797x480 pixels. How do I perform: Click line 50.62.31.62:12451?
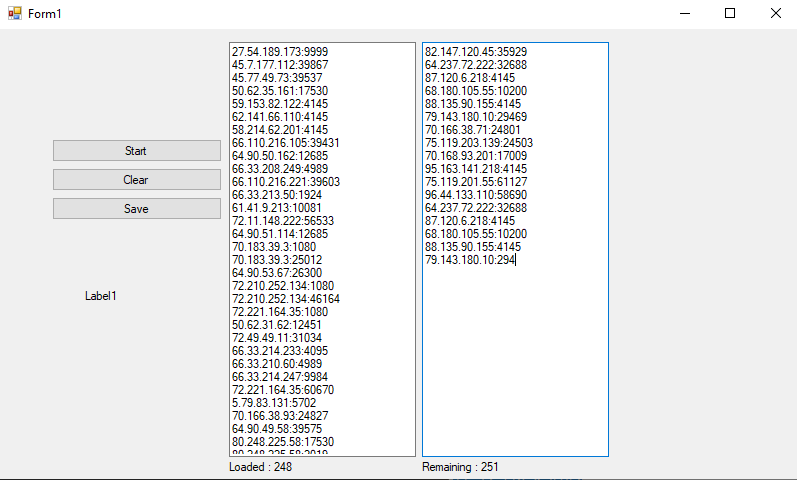(x=277, y=325)
